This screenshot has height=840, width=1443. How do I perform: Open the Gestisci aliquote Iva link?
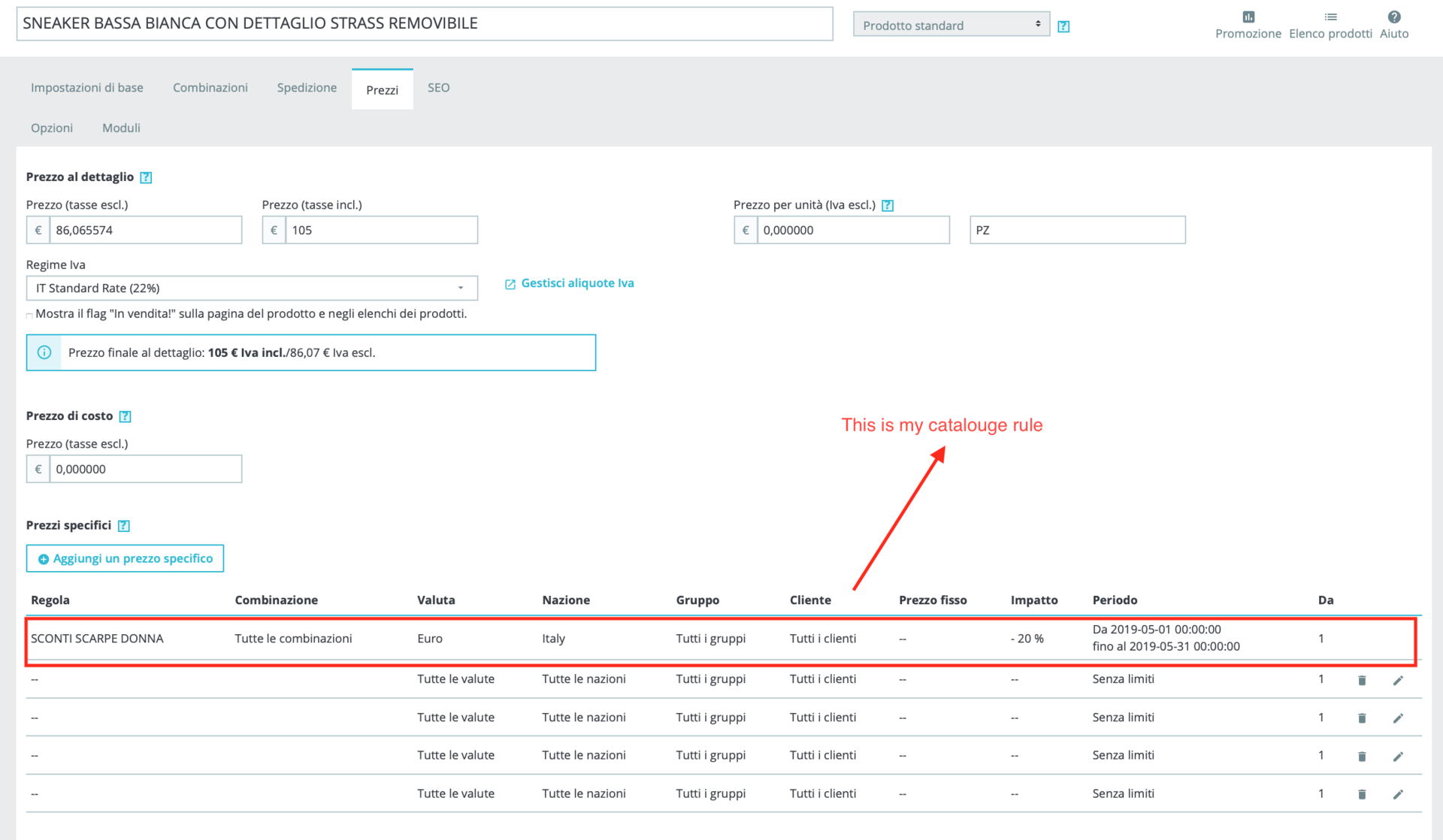(x=576, y=283)
